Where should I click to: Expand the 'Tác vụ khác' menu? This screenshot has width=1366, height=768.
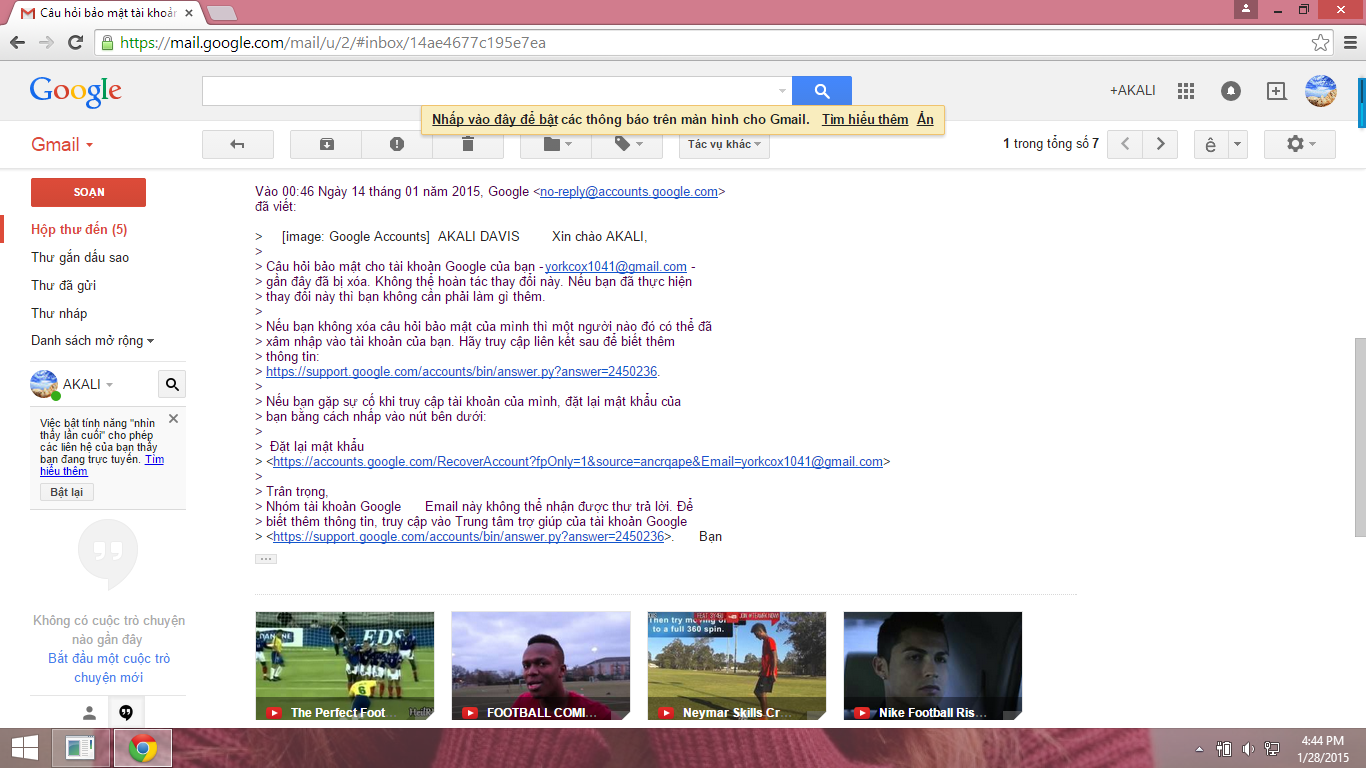click(724, 144)
